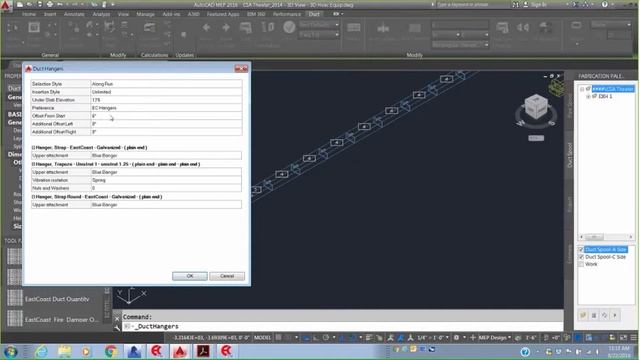Switch to the Duct contextual tab
This screenshot has width=640, height=360.
tap(314, 14)
